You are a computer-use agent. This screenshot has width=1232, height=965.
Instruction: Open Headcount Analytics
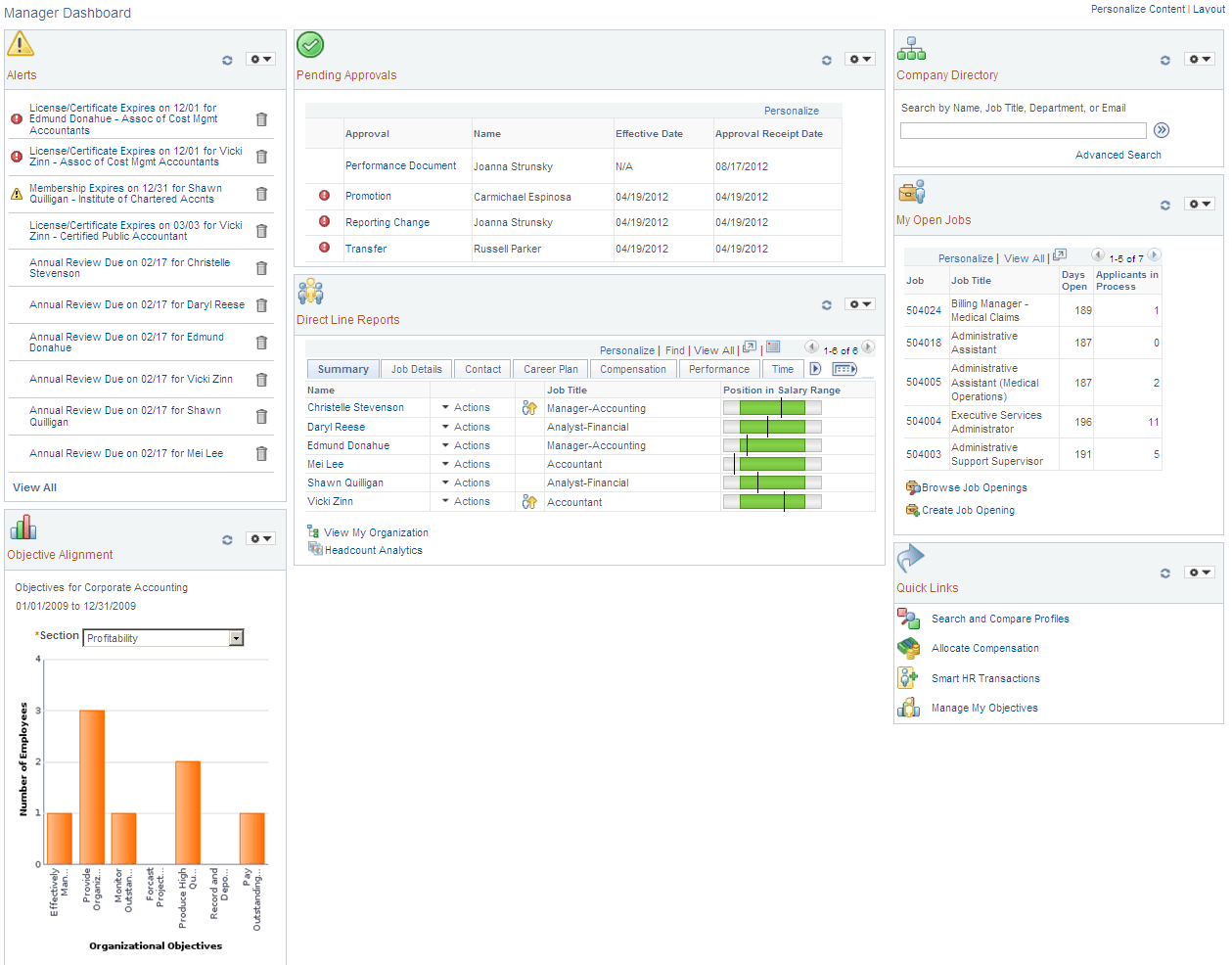point(374,549)
